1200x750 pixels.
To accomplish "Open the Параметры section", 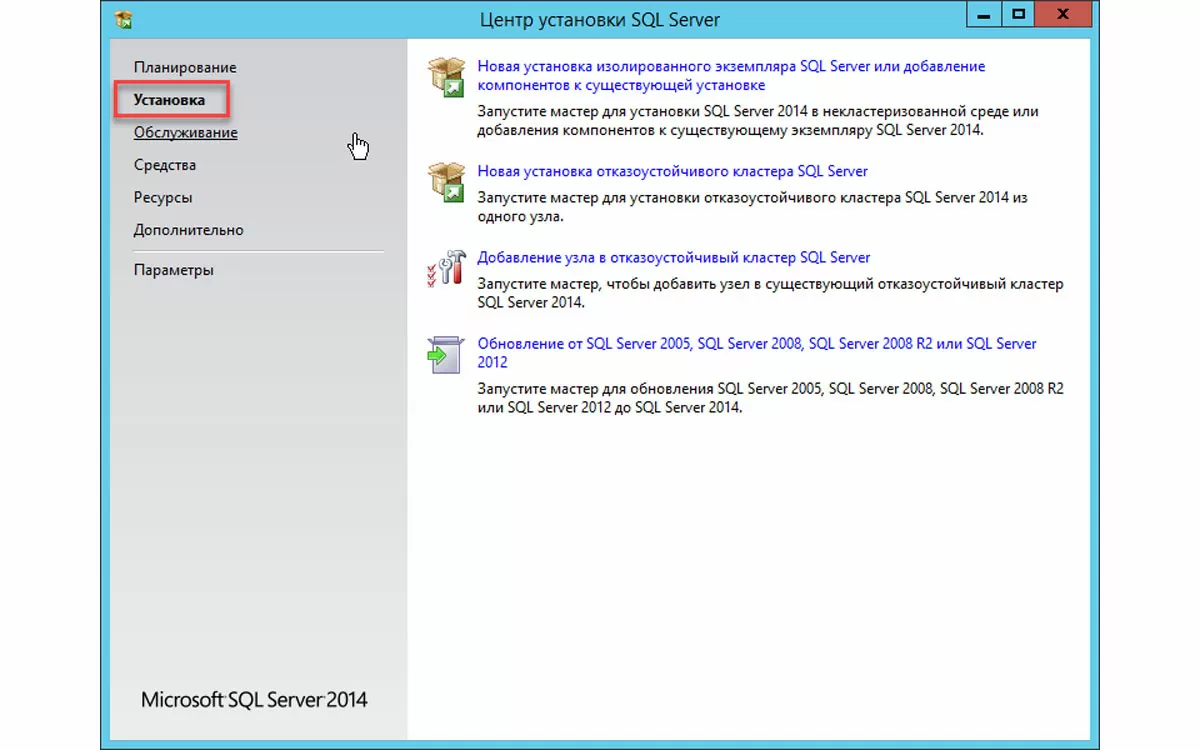I will point(173,270).
